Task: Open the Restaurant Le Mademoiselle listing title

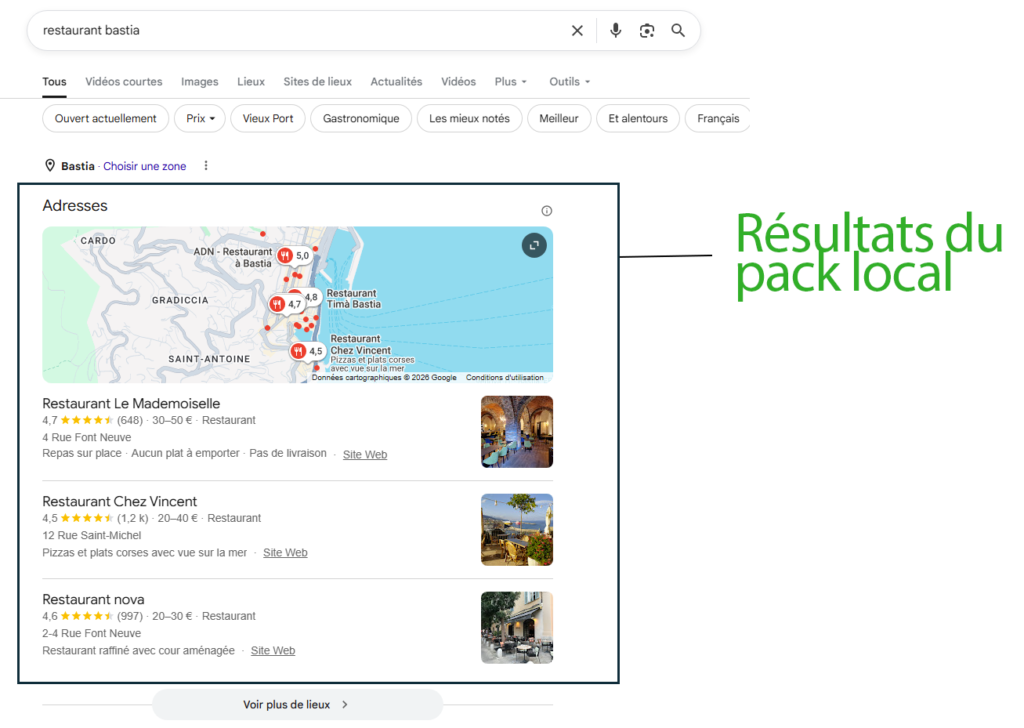Action: (x=131, y=404)
